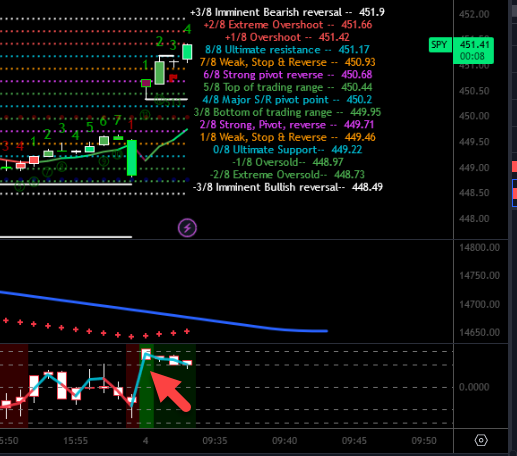Click the 450.50 price axis label
The height and width of the screenshot is (456, 517).
474,91
